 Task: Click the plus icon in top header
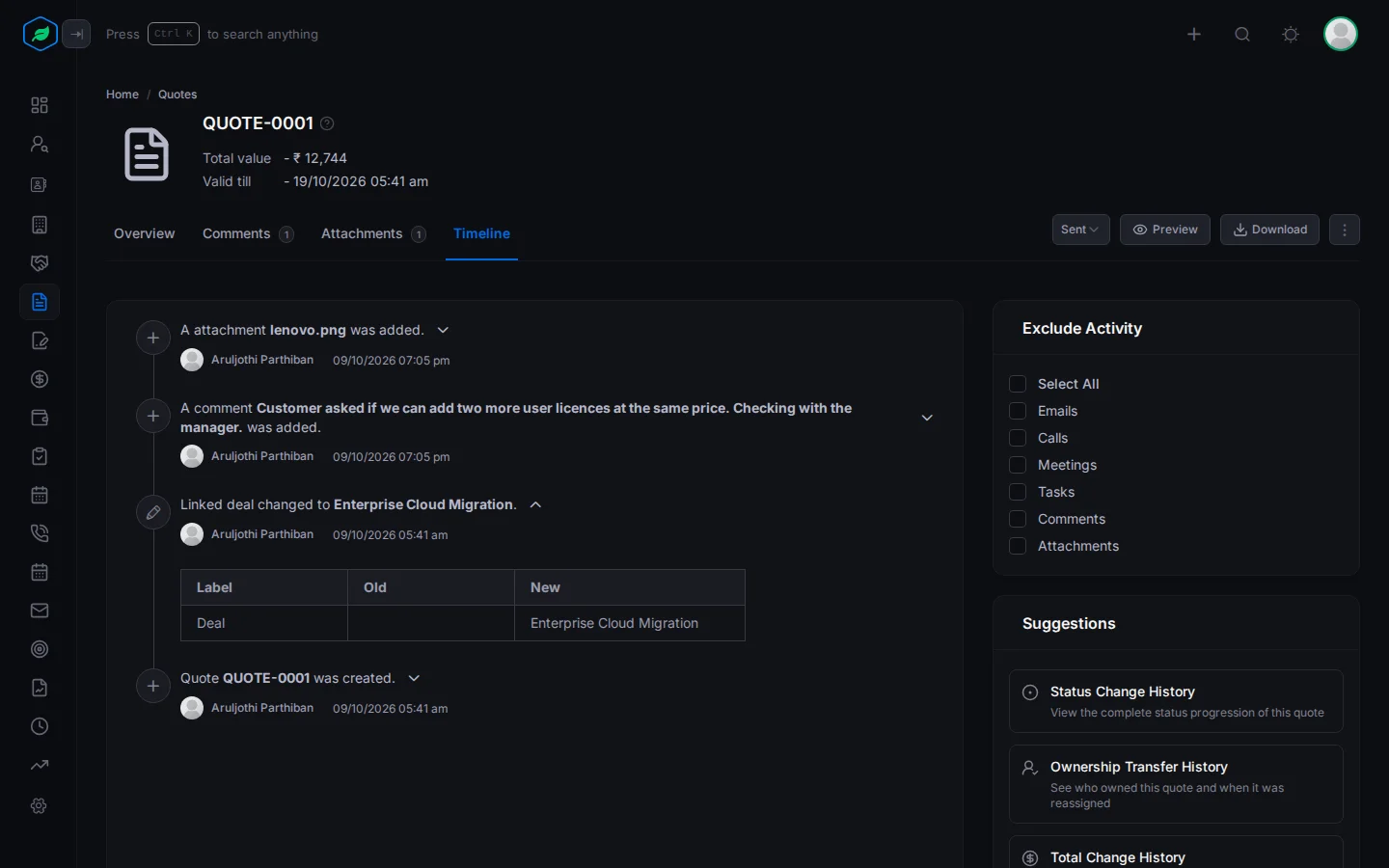pos(1194,35)
